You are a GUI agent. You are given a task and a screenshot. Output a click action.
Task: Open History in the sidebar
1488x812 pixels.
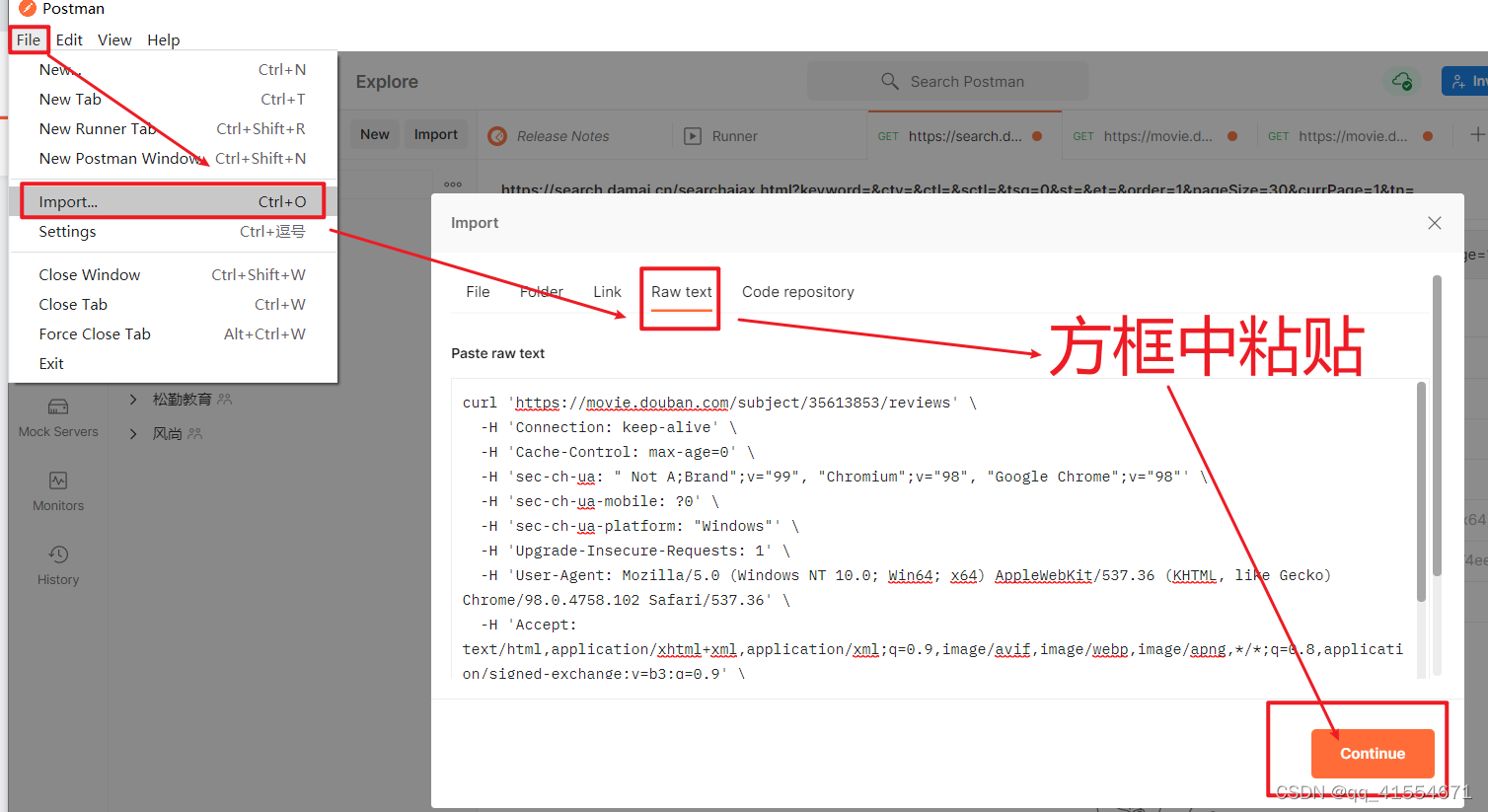point(58,565)
